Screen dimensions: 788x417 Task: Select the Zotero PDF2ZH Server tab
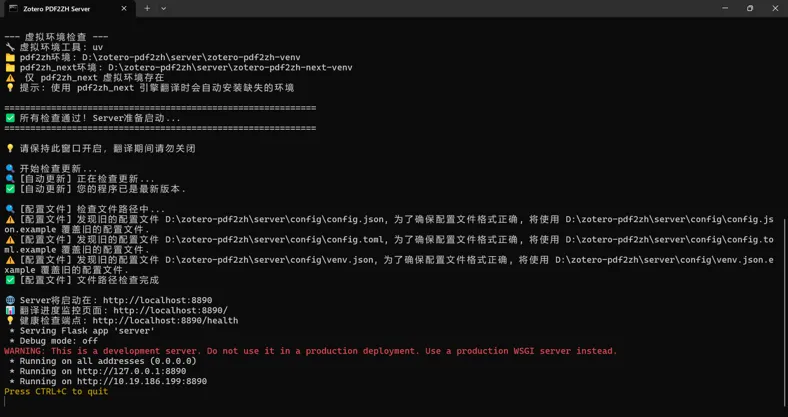[69, 9]
